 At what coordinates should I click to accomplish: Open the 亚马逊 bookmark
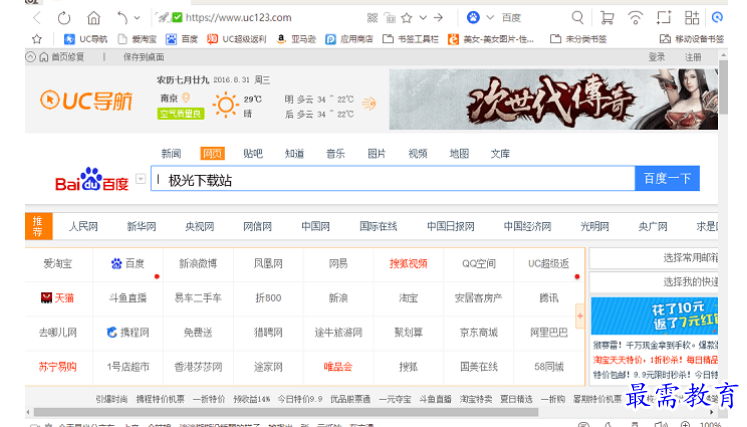click(x=296, y=39)
